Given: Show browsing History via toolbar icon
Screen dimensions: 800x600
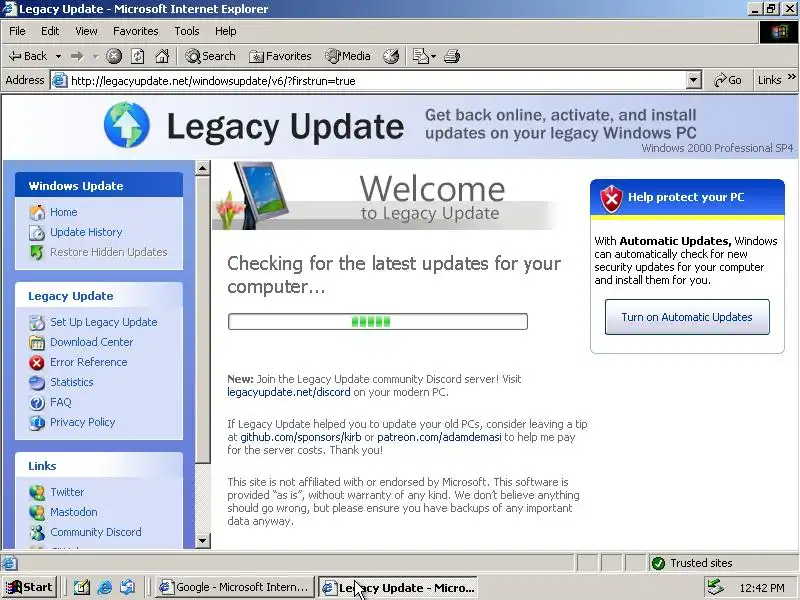Looking at the screenshot, I should [391, 56].
